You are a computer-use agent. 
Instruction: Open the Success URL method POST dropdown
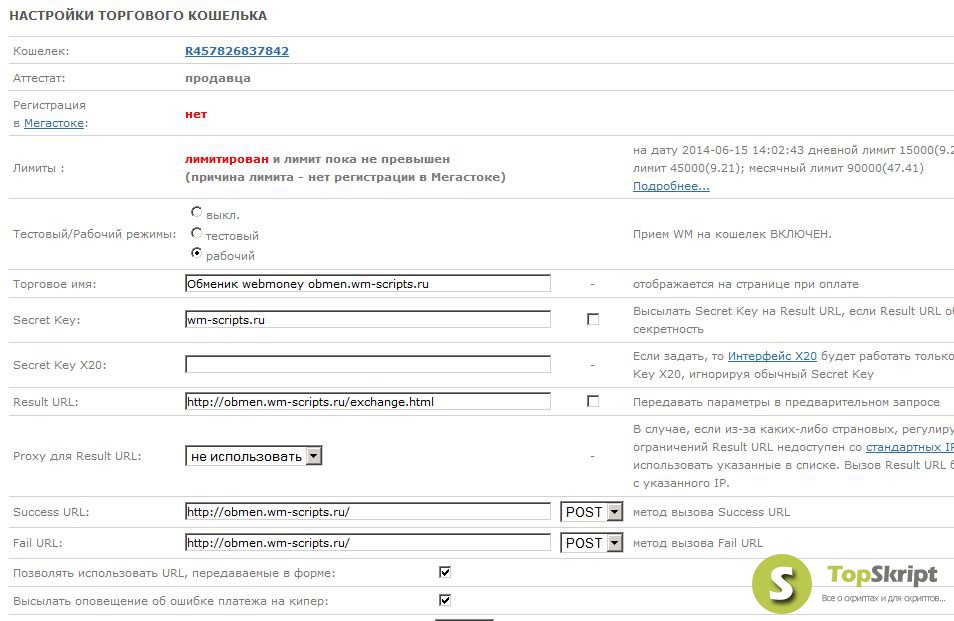pyautogui.click(x=592, y=512)
